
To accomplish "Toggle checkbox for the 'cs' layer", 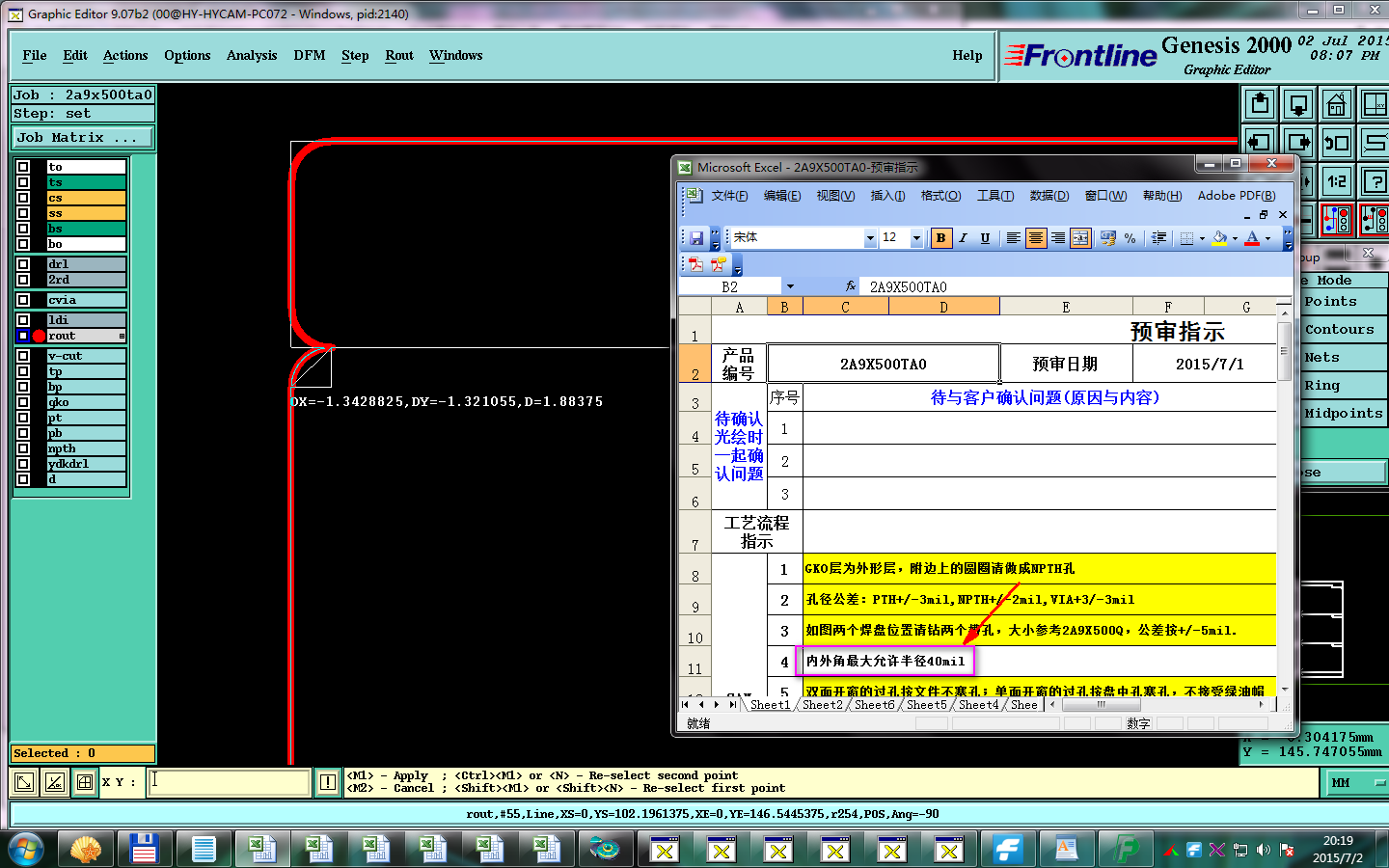I will tap(23, 198).
